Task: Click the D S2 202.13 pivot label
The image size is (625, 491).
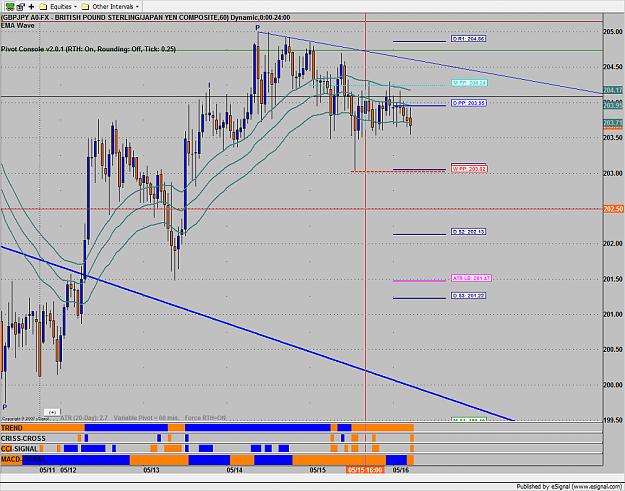Action: [x=468, y=232]
